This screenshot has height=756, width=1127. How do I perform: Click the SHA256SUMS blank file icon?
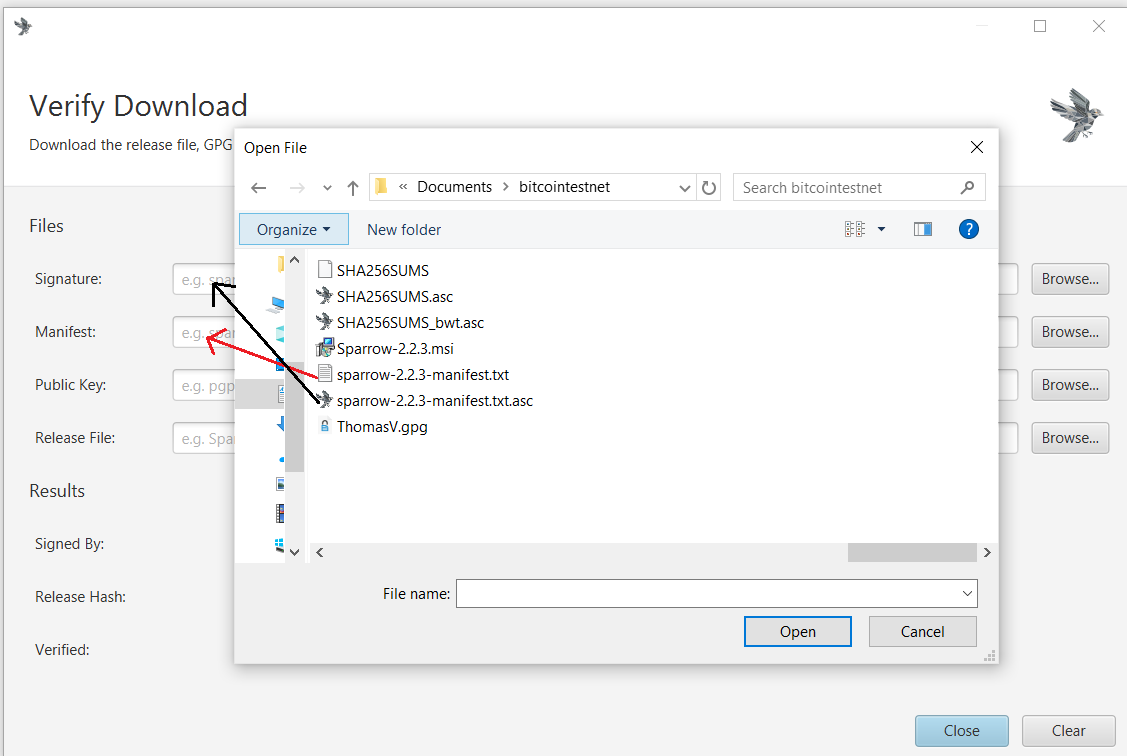click(325, 269)
